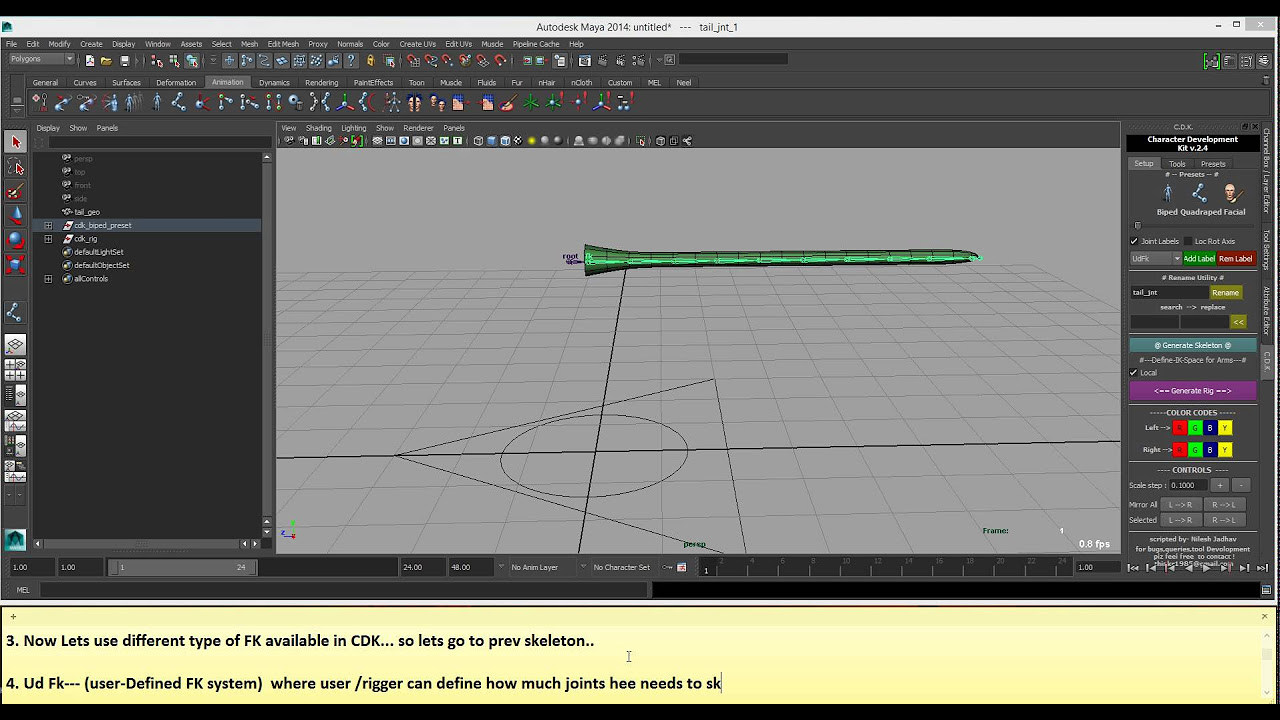The width and height of the screenshot is (1280, 720).
Task: Select tail_geo in the outliner
Action: (87, 212)
